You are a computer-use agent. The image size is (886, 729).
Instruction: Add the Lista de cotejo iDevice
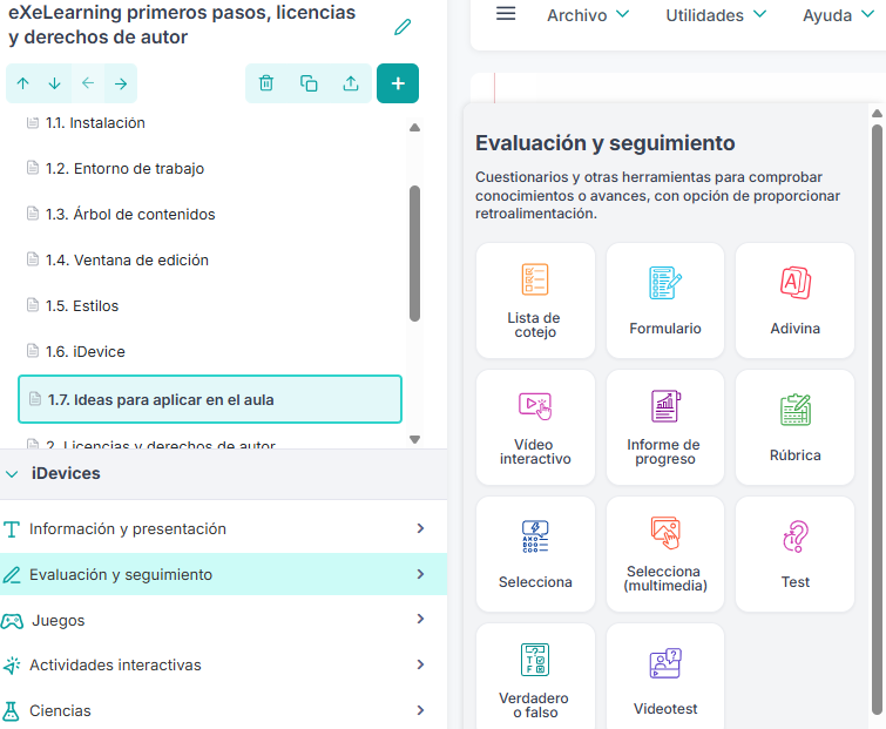click(535, 300)
